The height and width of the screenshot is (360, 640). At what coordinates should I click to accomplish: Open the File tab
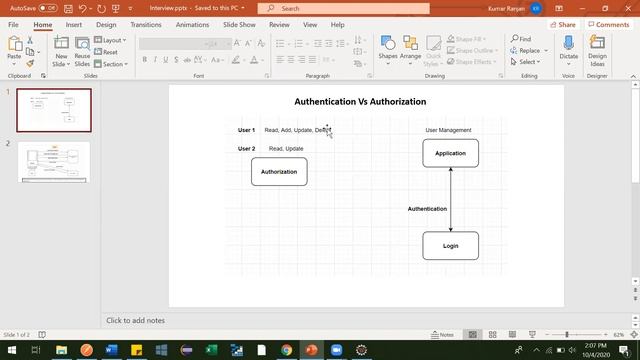(x=13, y=25)
